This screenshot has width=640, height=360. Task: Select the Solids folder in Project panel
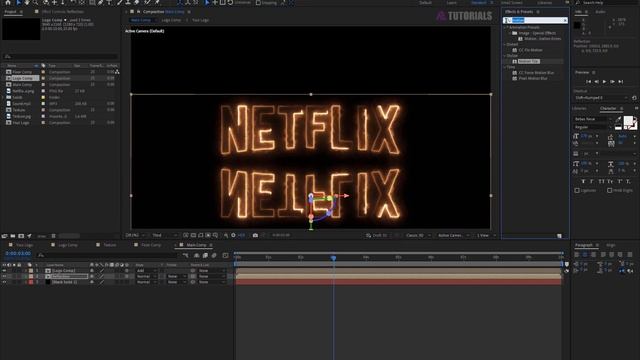pos(18,97)
